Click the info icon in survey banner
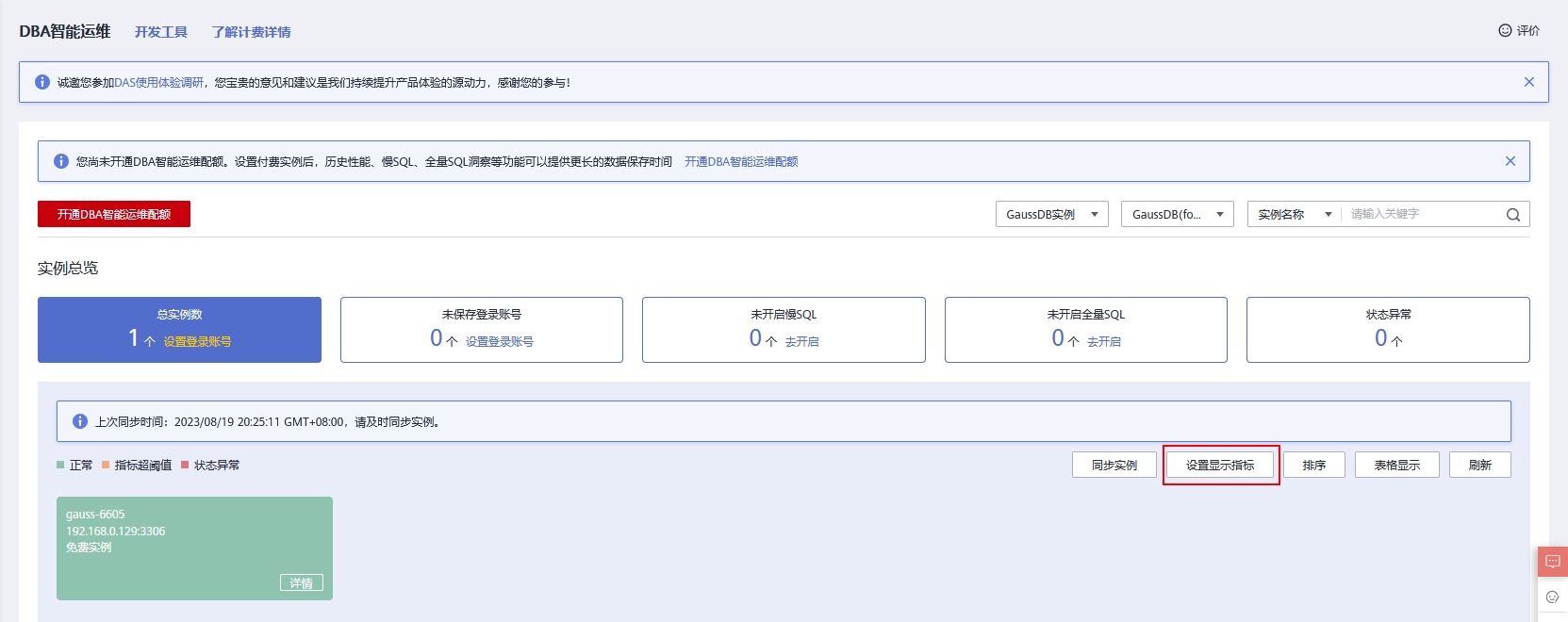1568x622 pixels. [x=42, y=82]
